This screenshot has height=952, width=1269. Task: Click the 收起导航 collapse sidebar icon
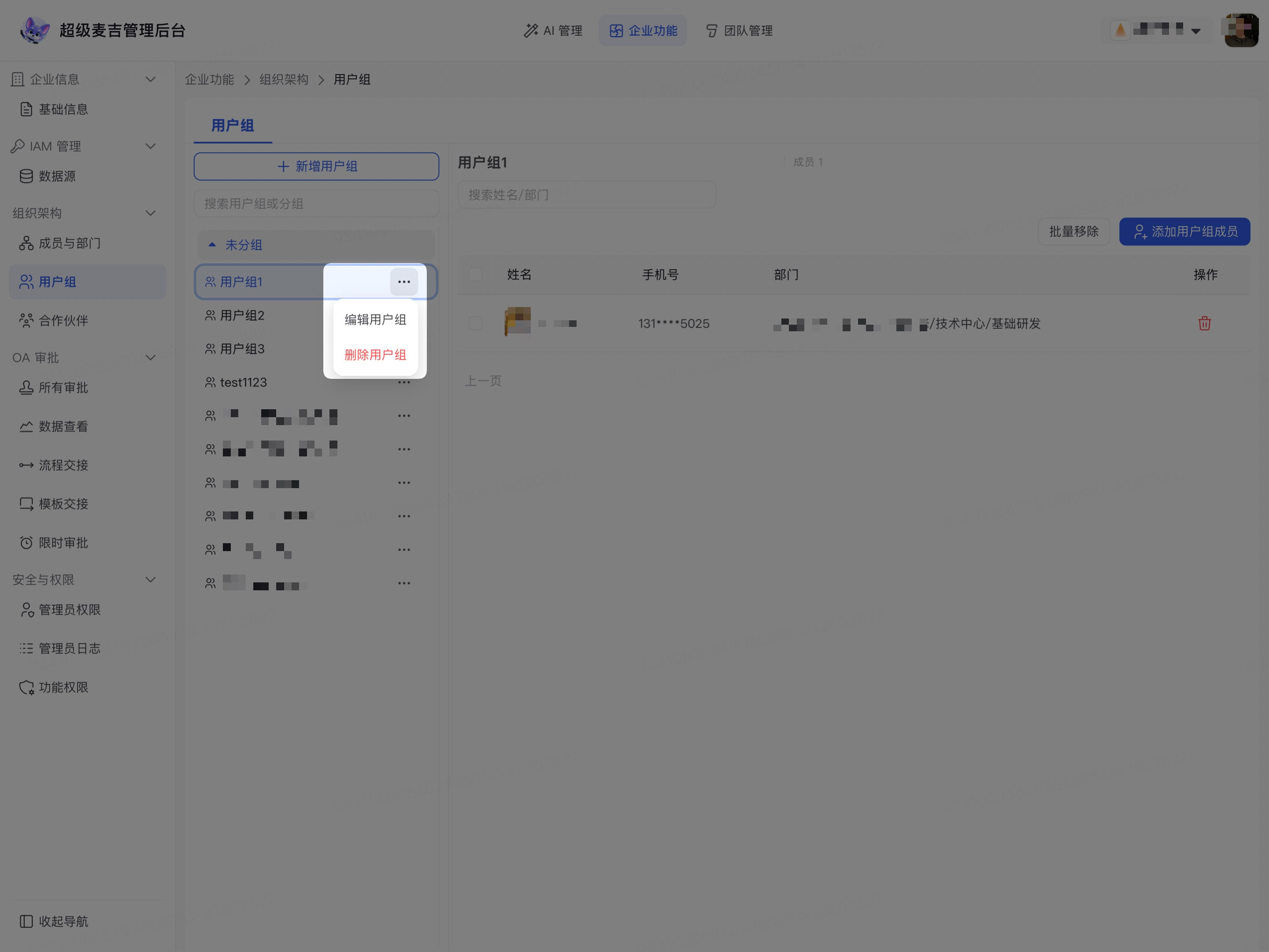(x=26, y=921)
